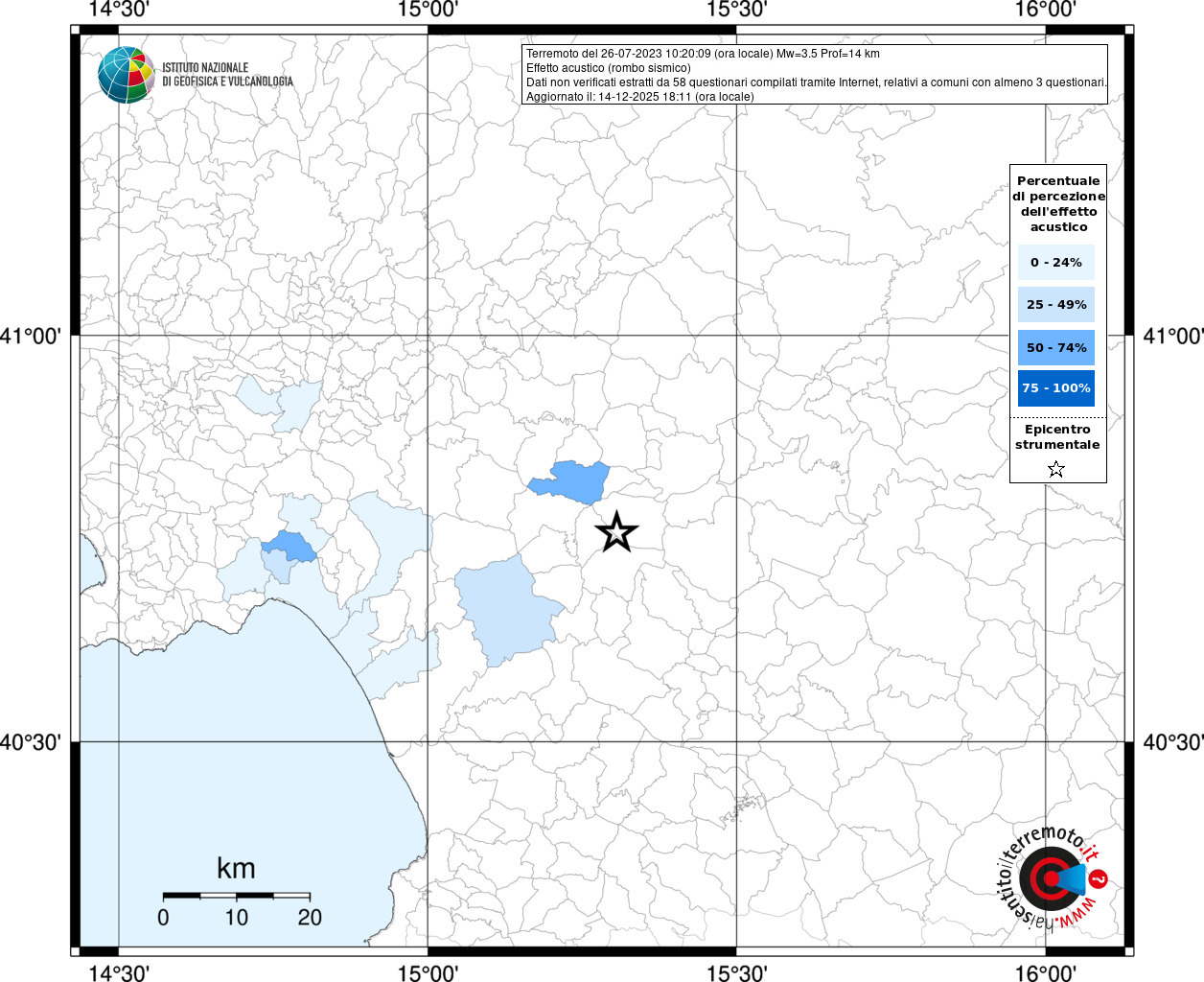Click the haisentitoilterremoto.it logo
This screenshot has height=982, width=1204.
1052,877
